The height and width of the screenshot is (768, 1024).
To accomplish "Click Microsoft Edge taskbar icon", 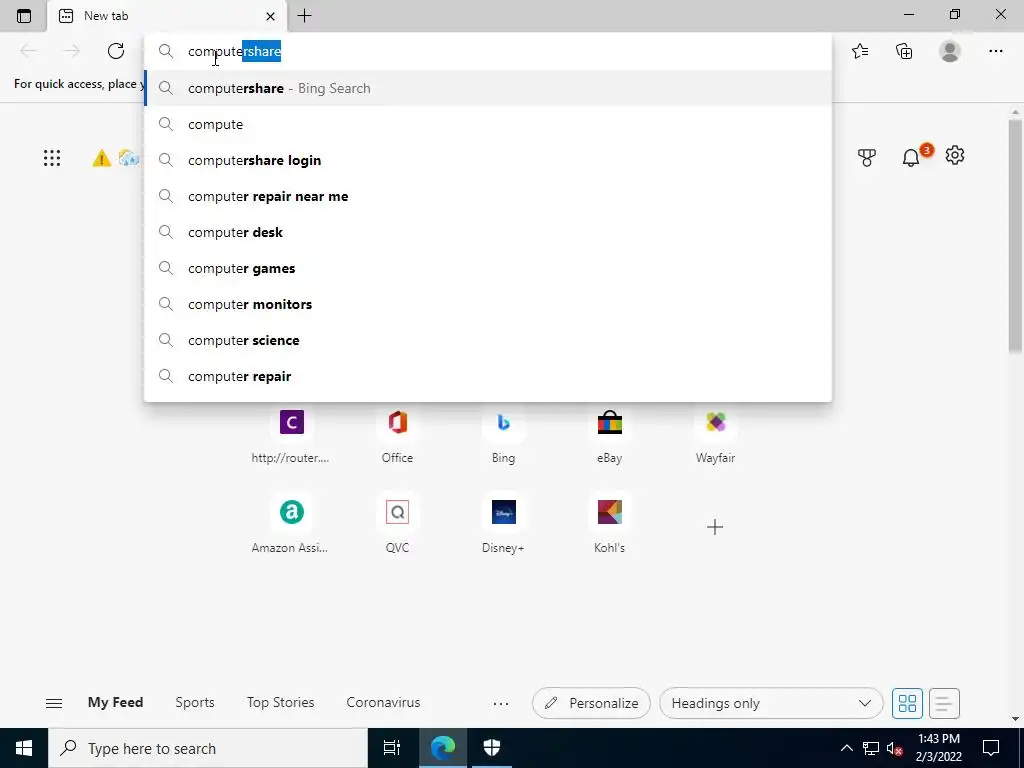I will (x=442, y=748).
